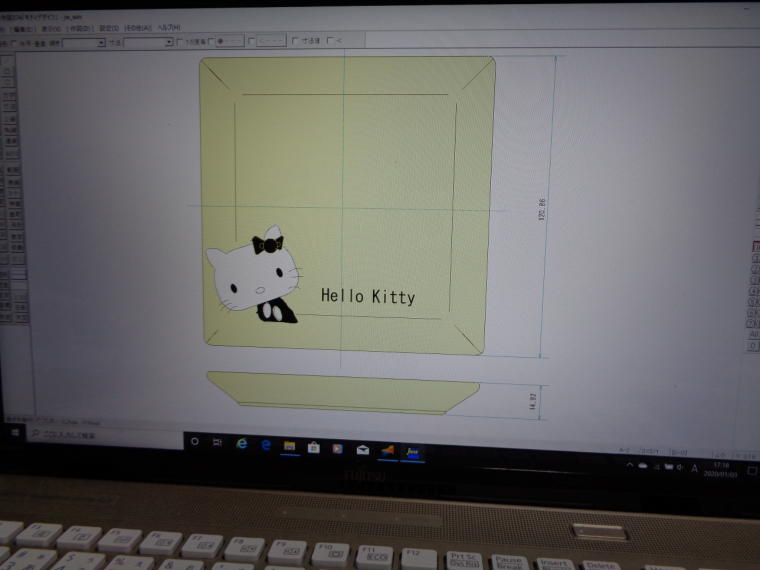This screenshot has width=760, height=570.
Task: Open the 作図(D) draw menu
Action: click(x=79, y=28)
